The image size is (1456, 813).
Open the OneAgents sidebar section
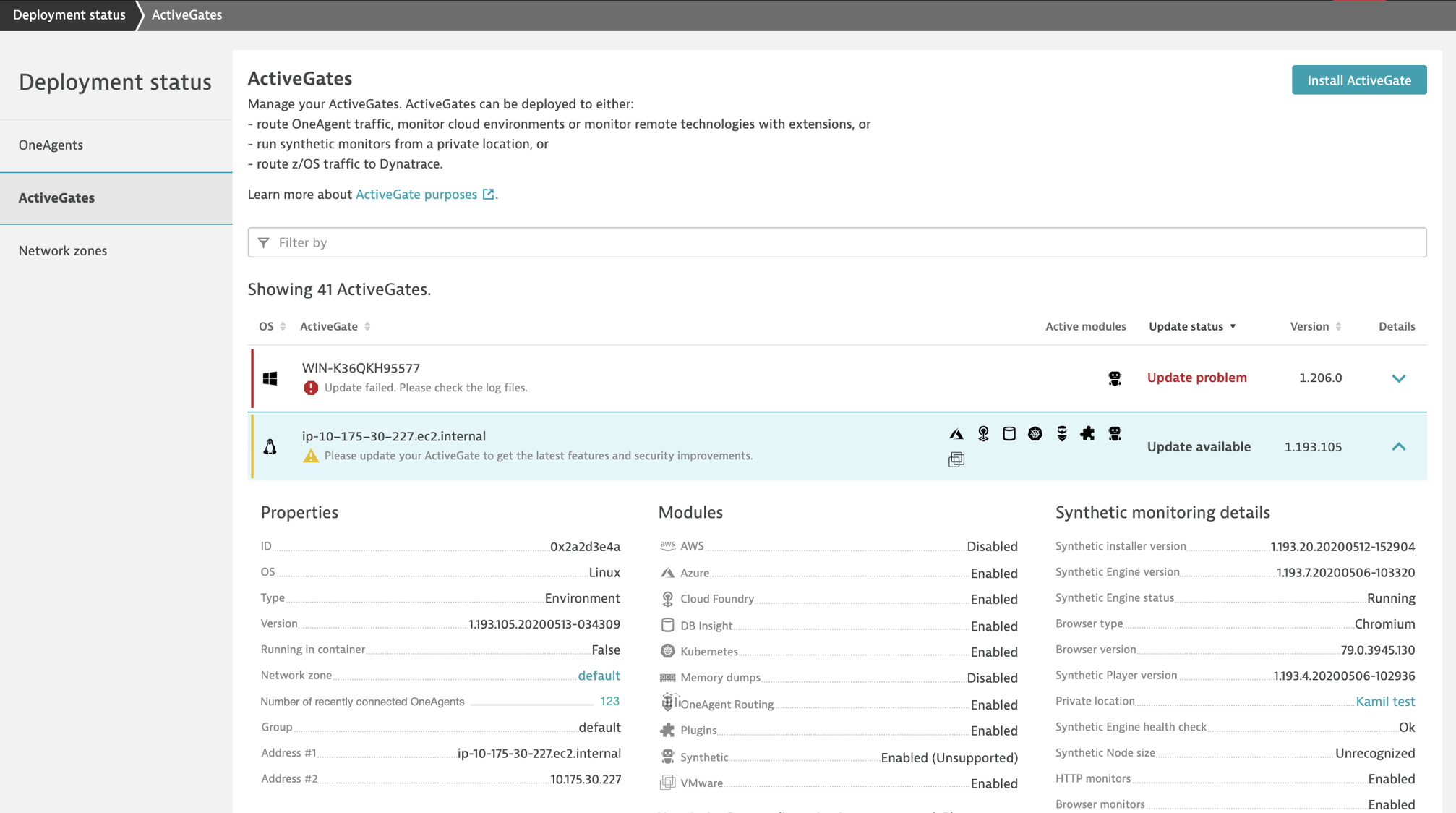click(51, 145)
